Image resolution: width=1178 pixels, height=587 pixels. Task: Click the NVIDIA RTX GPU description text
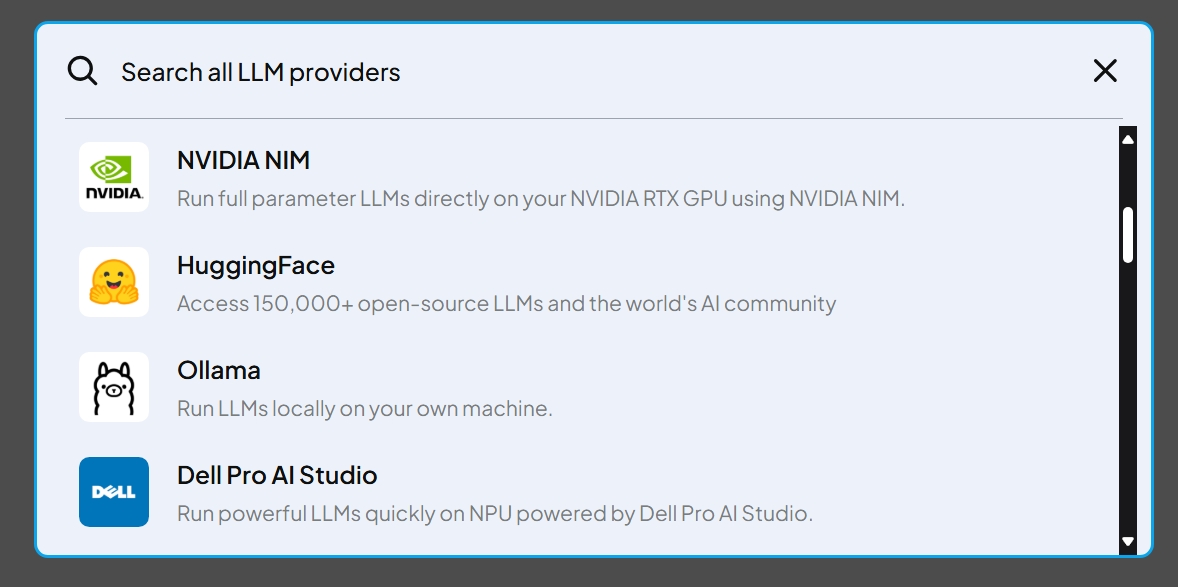point(540,198)
